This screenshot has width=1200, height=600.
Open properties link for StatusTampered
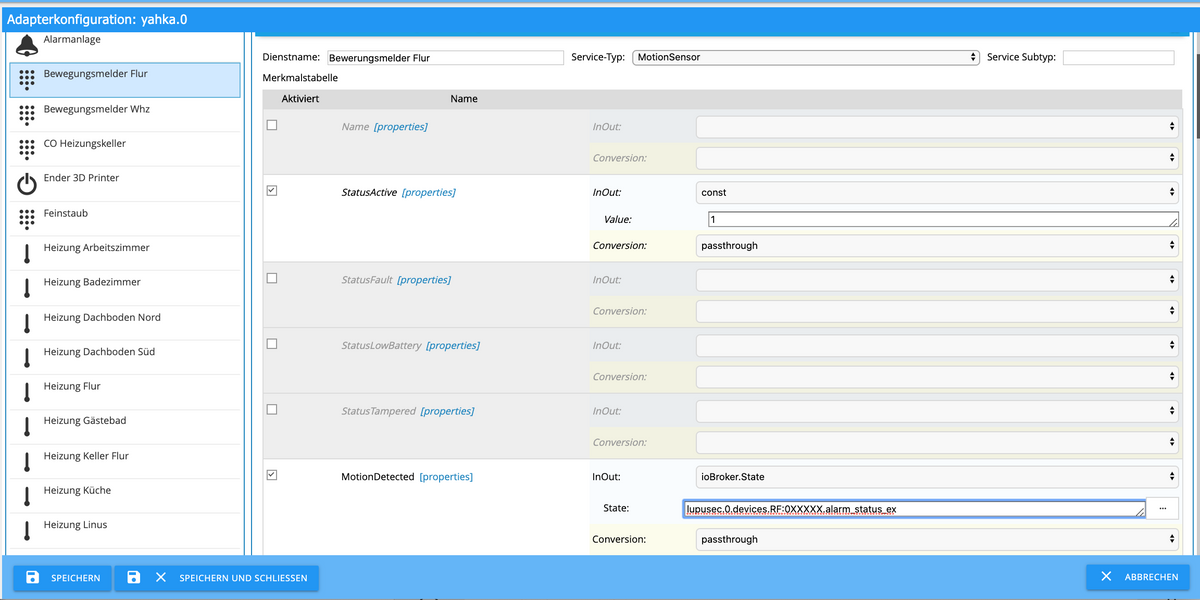(447, 411)
